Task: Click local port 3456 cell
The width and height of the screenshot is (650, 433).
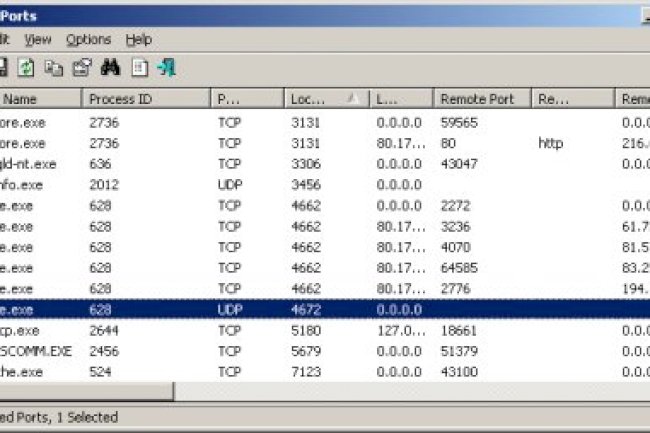Action: [306, 185]
